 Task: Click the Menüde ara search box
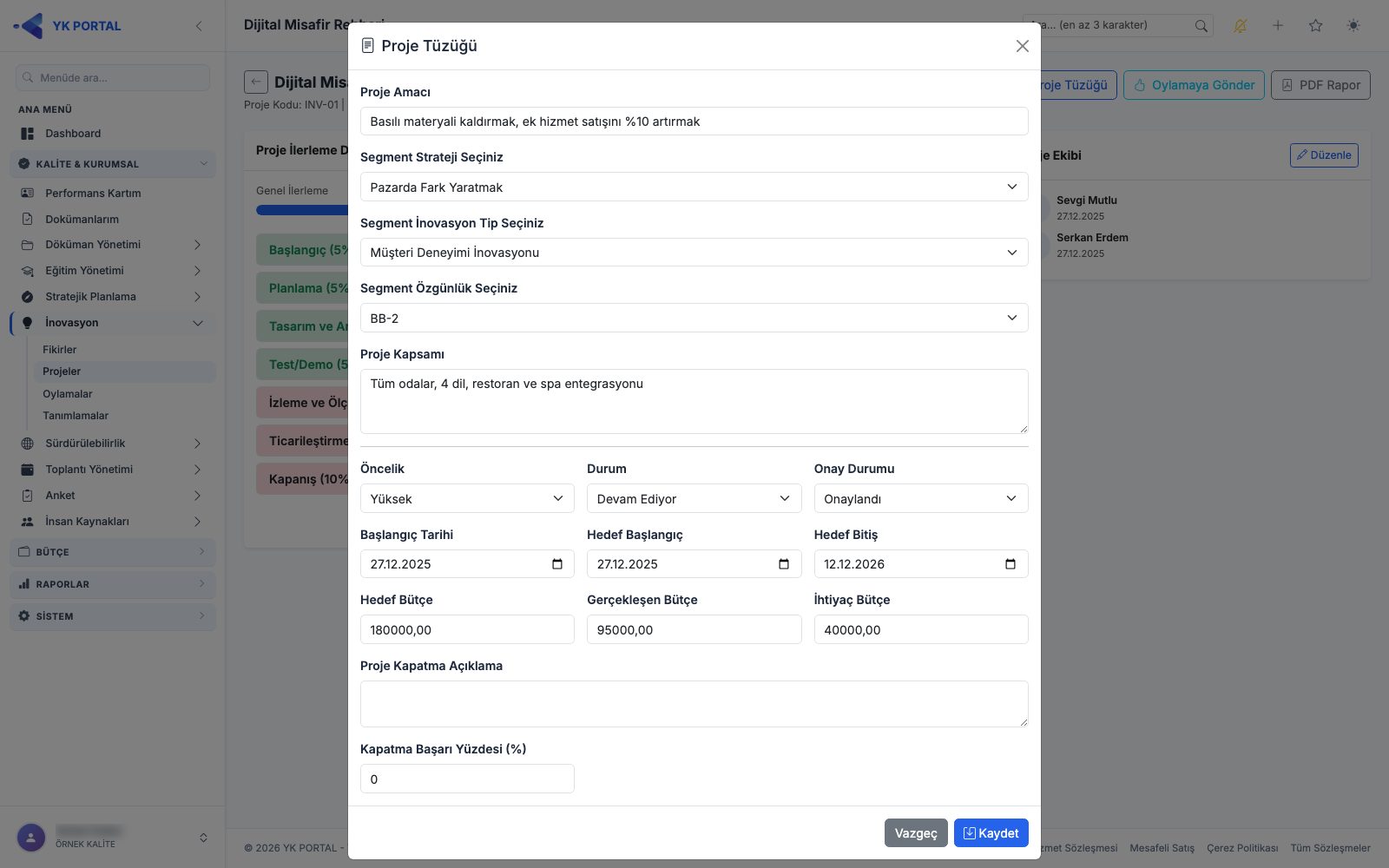pyautogui.click(x=113, y=78)
